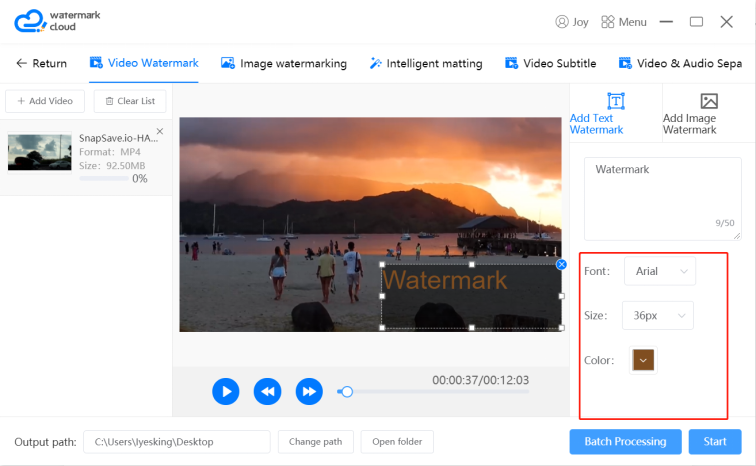756x466 pixels.
Task: Click the Change path button
Action: coord(316,442)
